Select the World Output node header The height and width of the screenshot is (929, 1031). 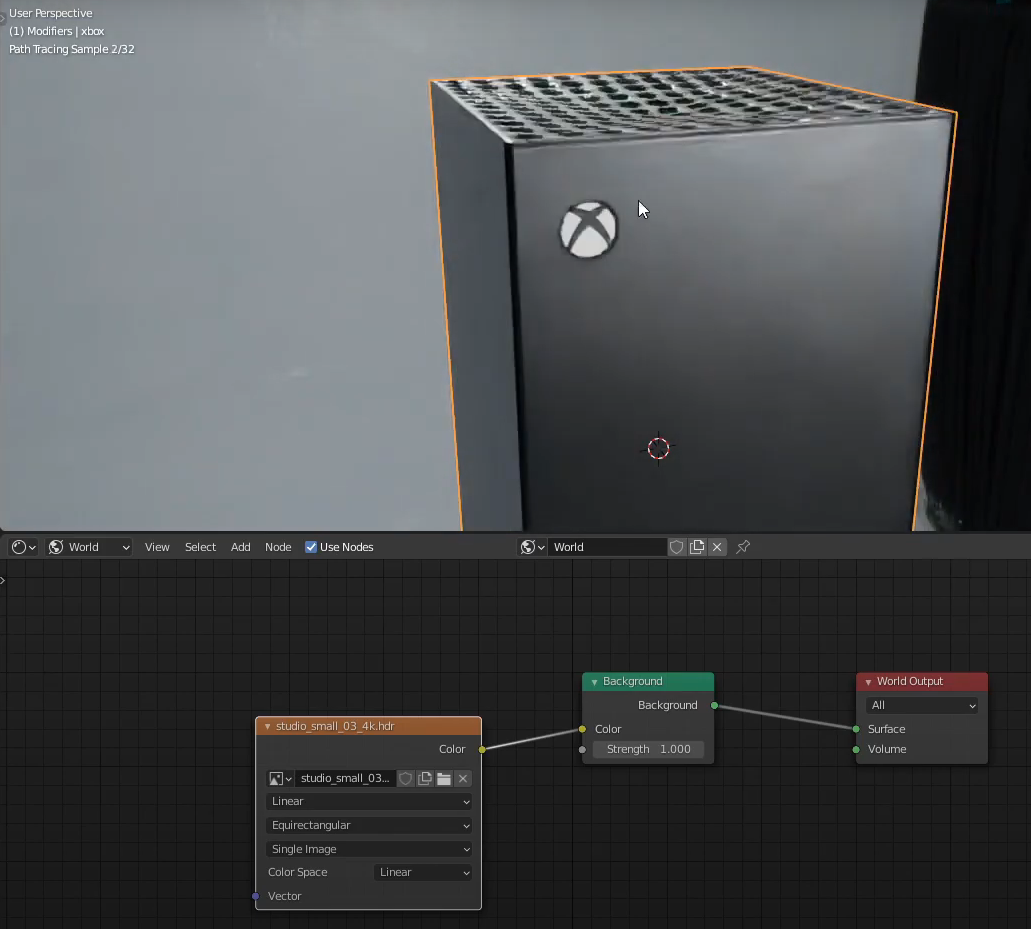pos(922,681)
